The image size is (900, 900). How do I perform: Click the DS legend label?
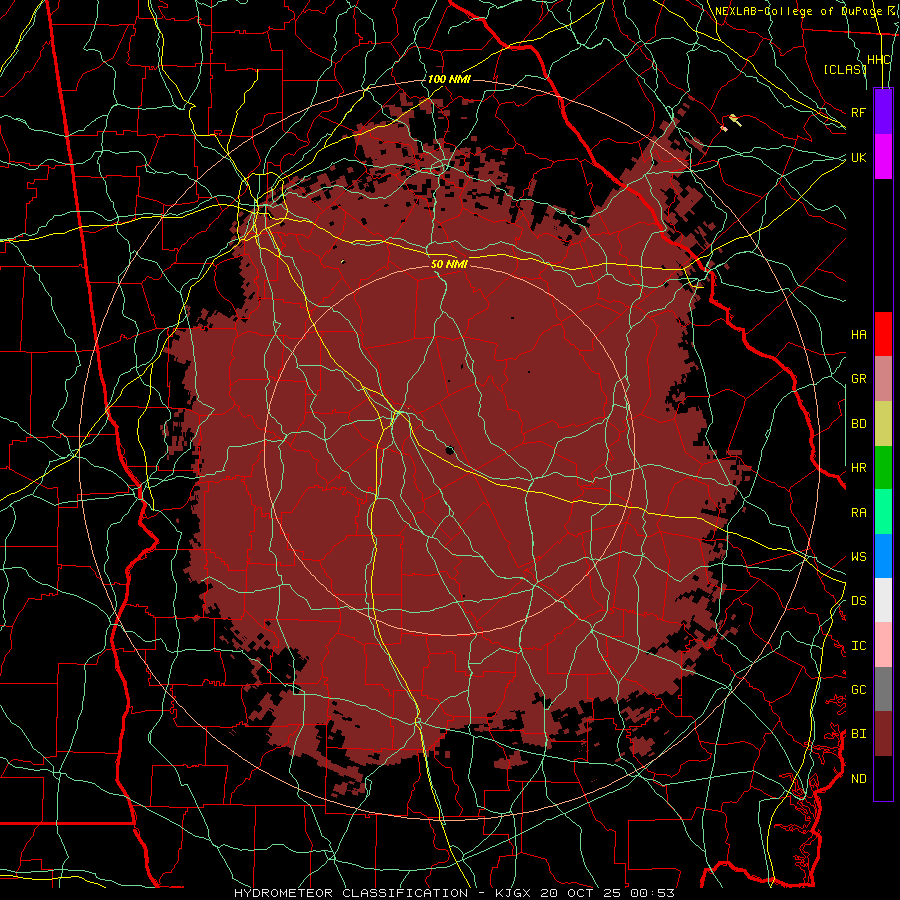[x=858, y=601]
